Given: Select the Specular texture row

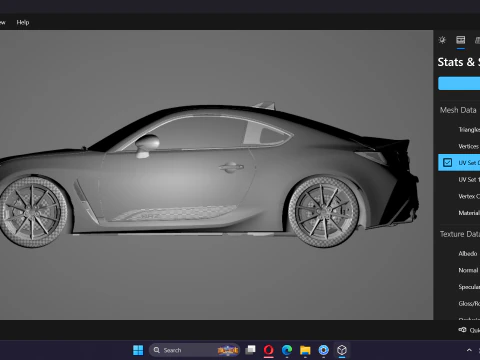Looking at the screenshot, I should pos(459,287).
